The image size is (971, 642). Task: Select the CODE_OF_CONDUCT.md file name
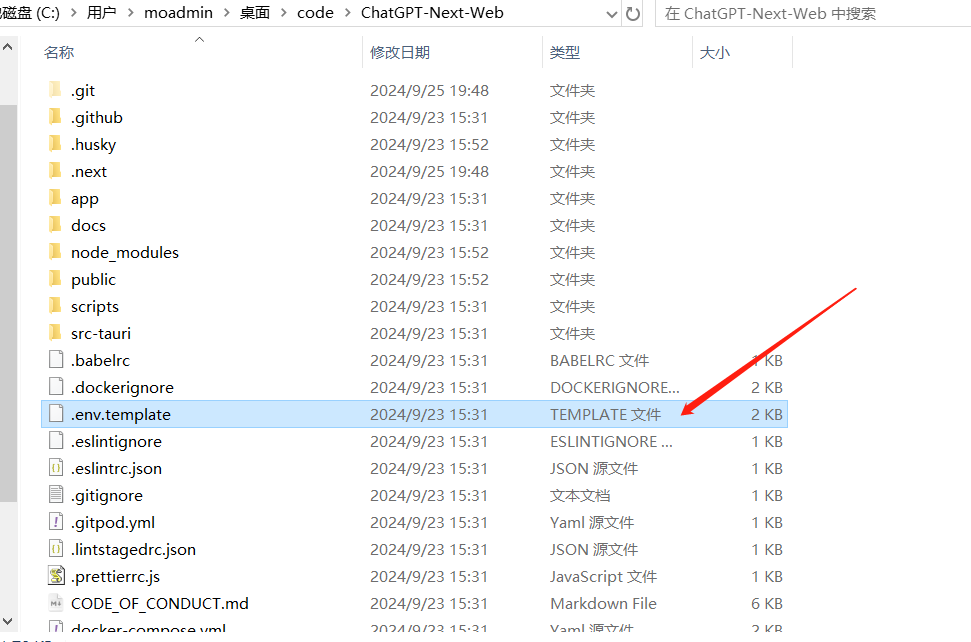coord(160,604)
